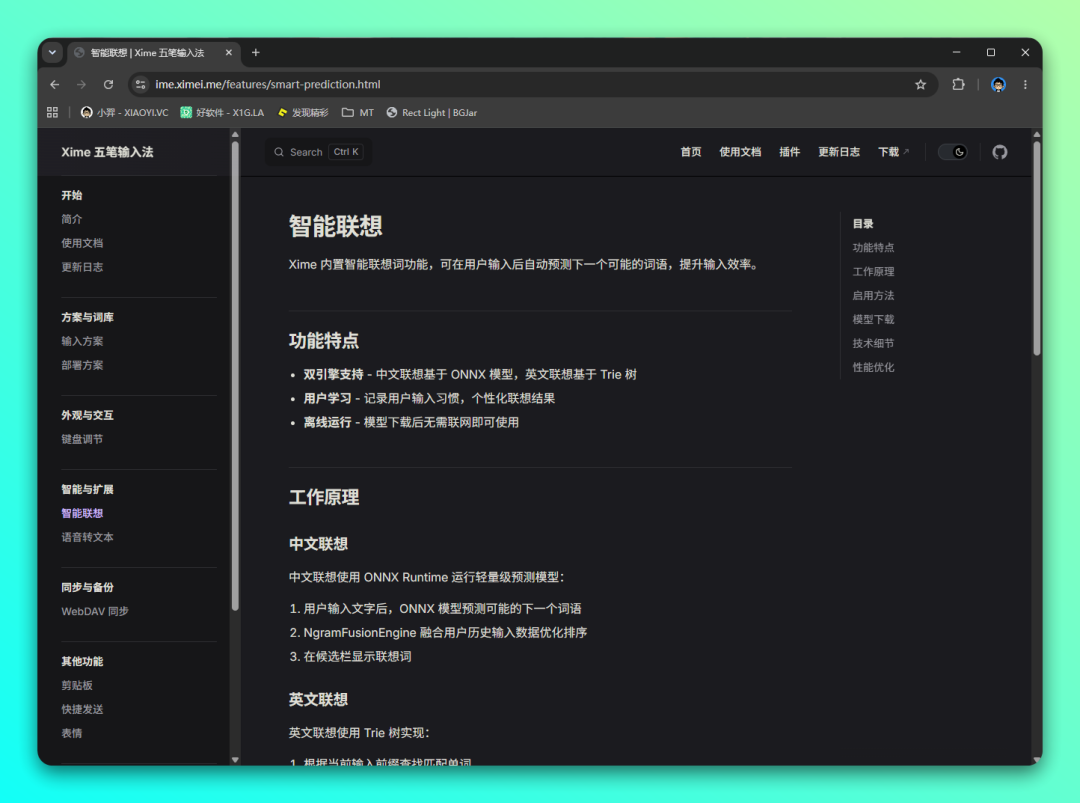
Task: Click the address bar URL
Action: click(x=267, y=85)
